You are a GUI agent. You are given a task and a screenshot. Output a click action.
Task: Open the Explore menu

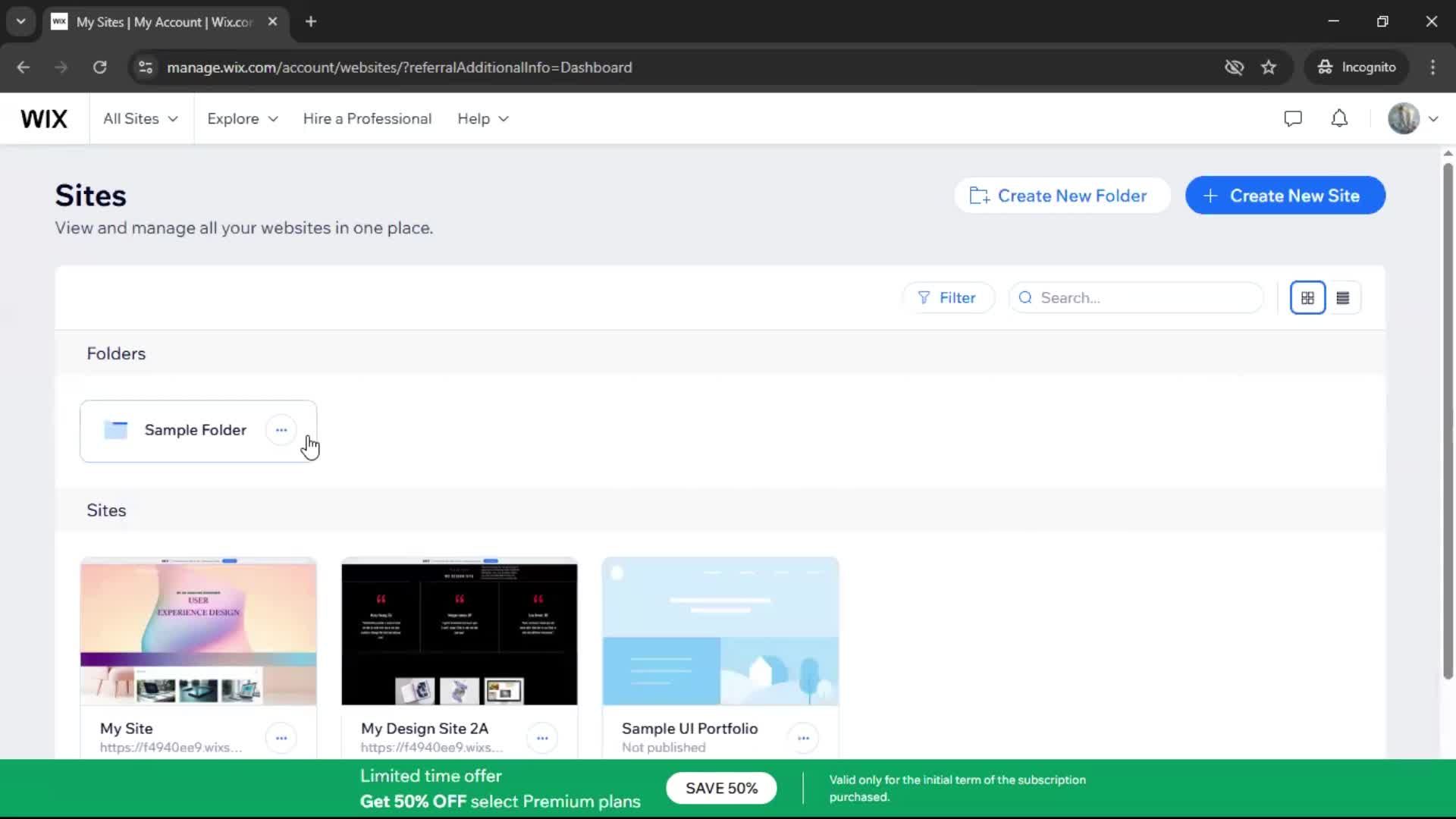tap(243, 119)
